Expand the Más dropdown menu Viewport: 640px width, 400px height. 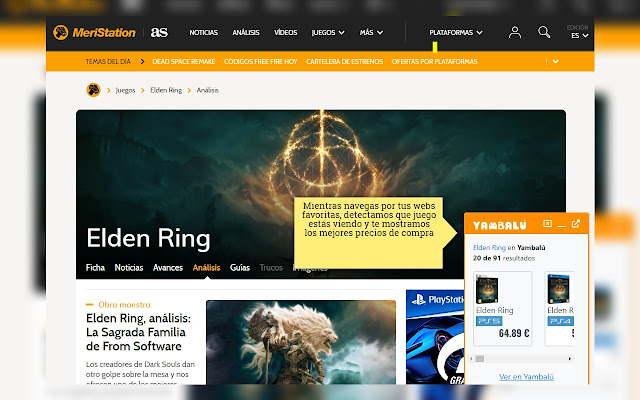pyautogui.click(x=371, y=32)
